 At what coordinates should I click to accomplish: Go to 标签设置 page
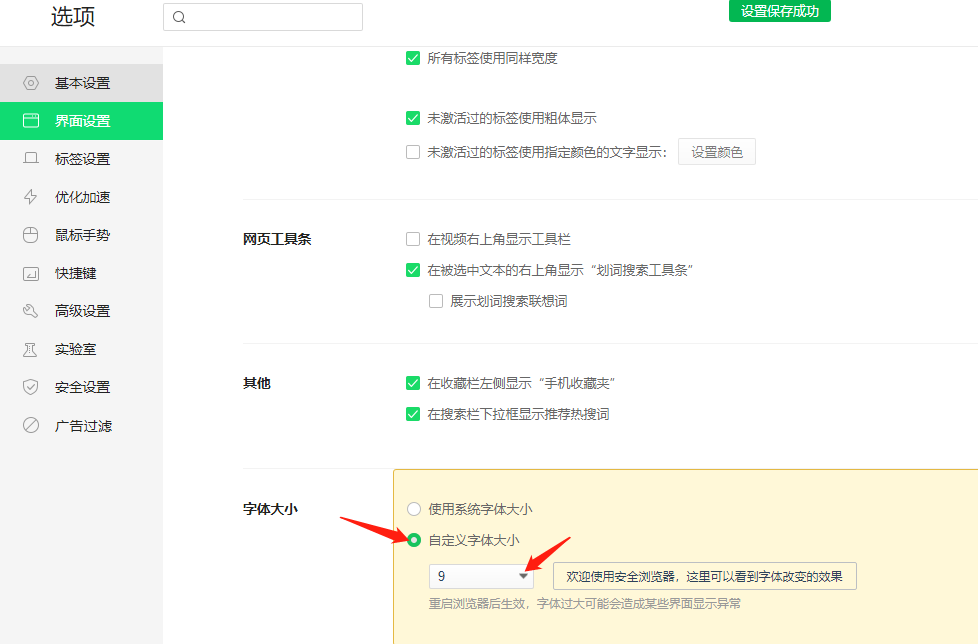point(81,159)
